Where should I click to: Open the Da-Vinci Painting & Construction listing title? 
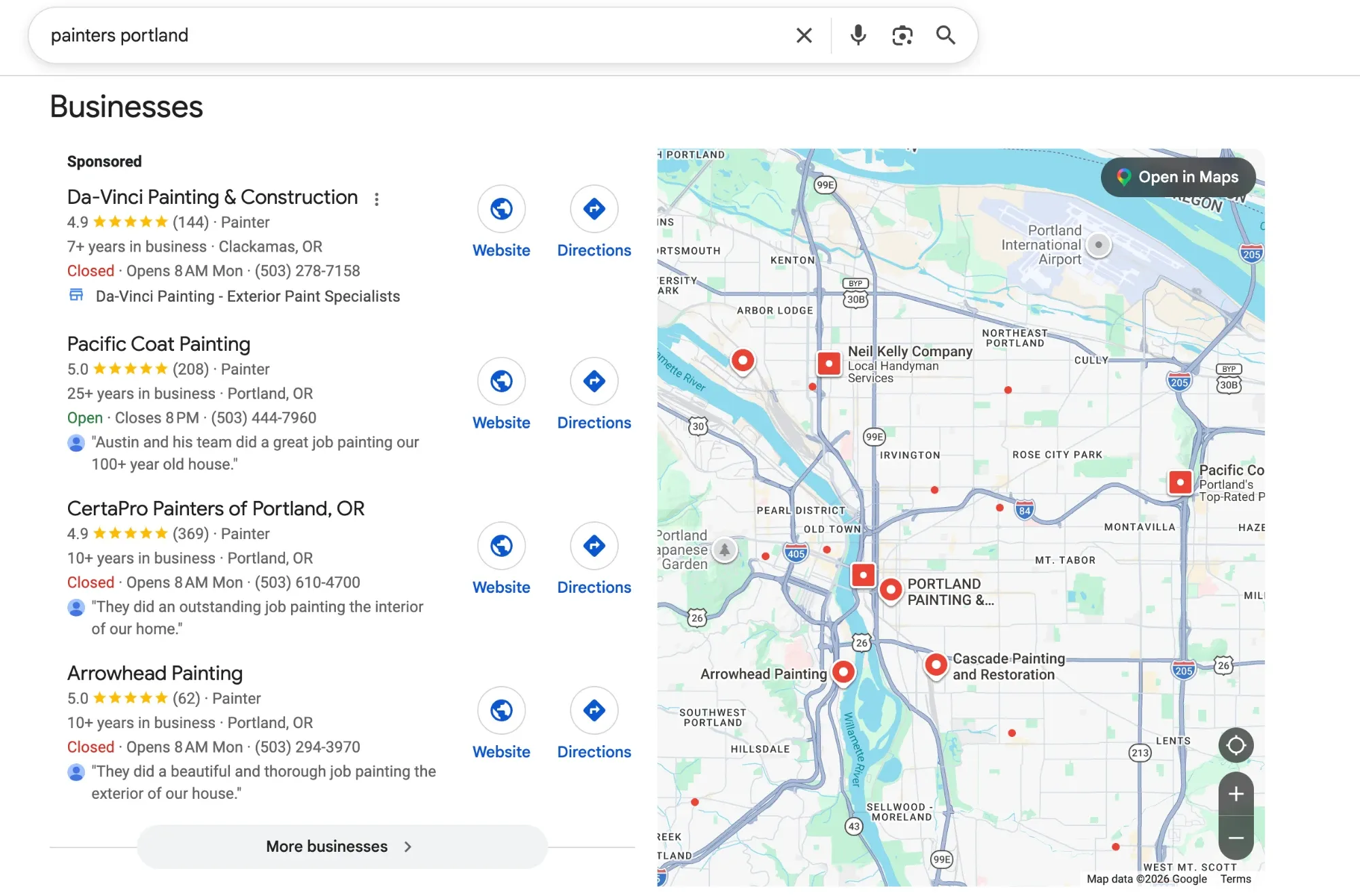[212, 197]
